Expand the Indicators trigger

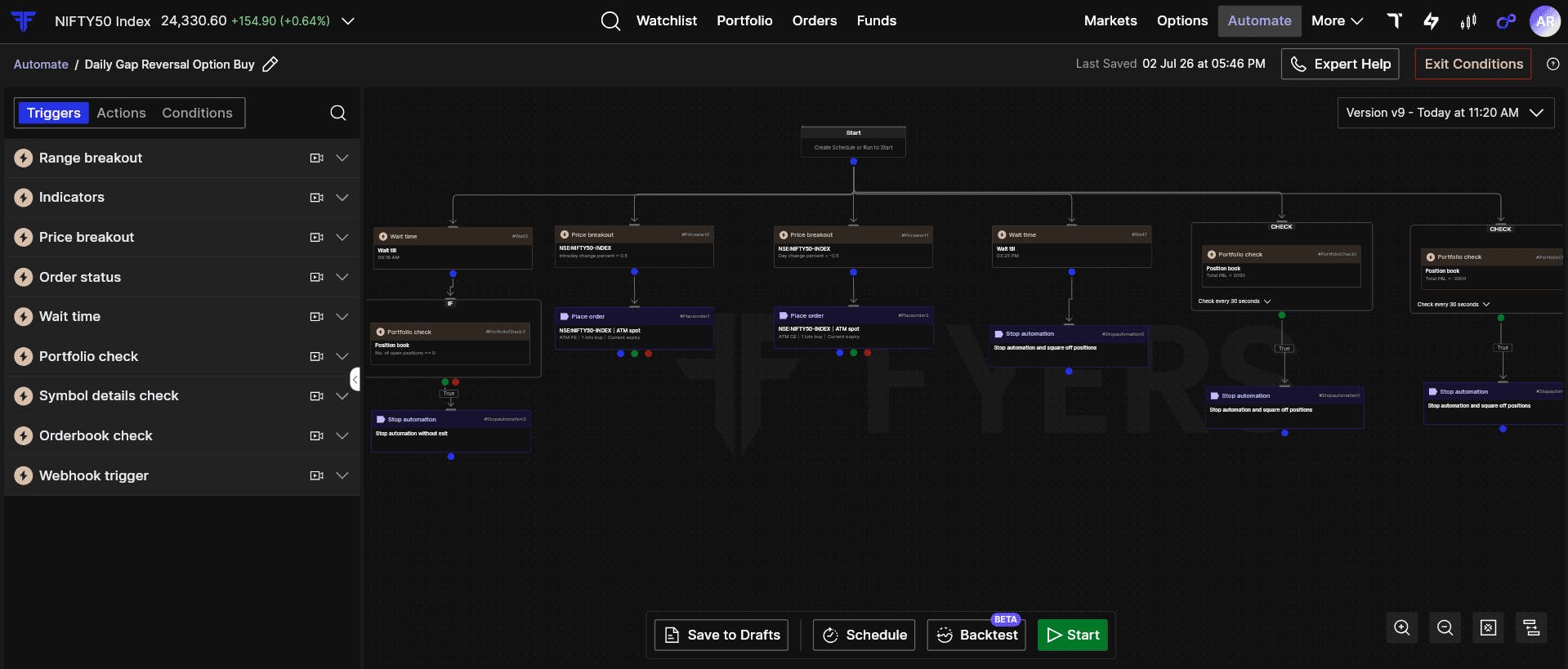(x=342, y=198)
